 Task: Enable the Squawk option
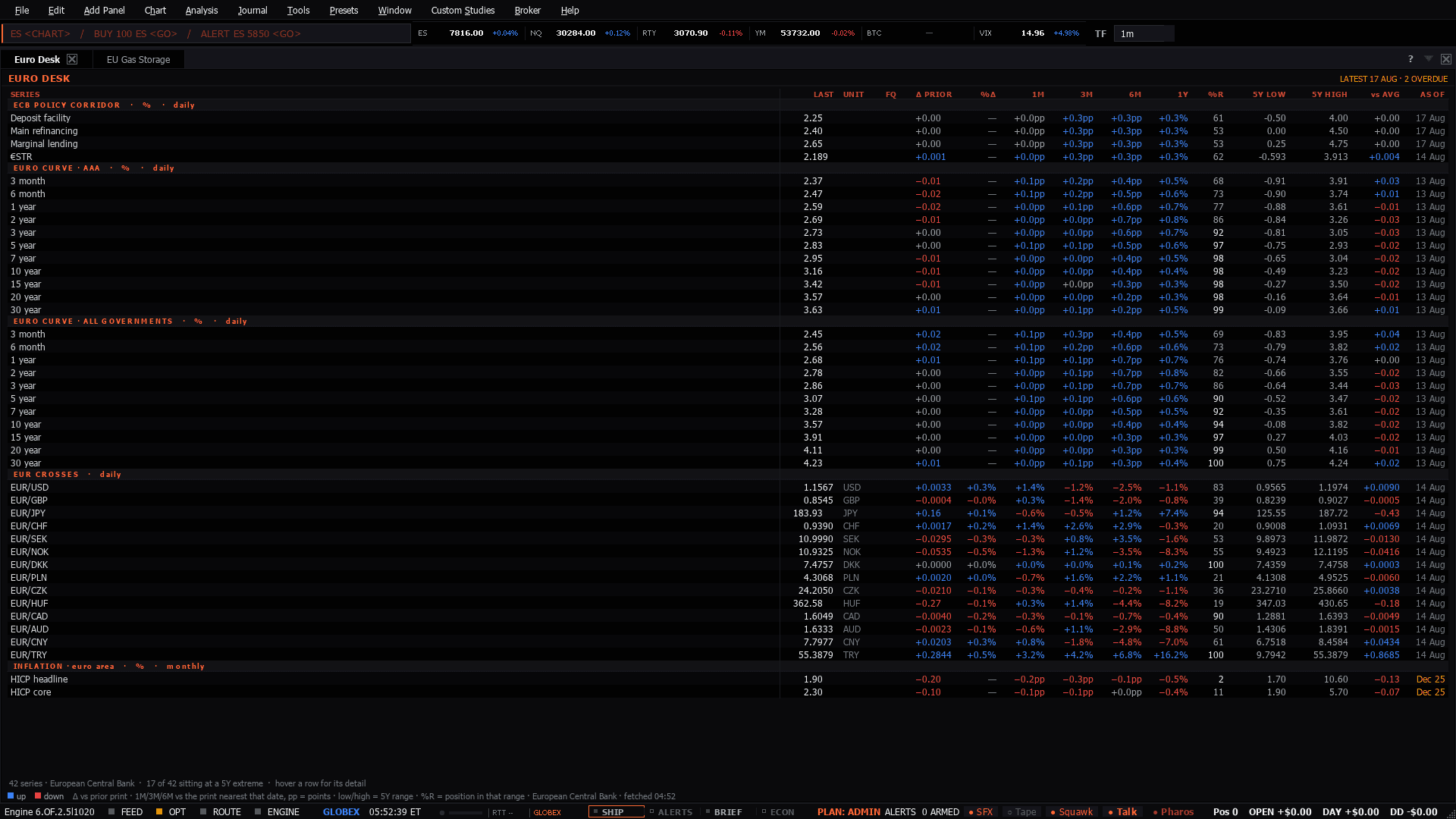tap(1072, 811)
